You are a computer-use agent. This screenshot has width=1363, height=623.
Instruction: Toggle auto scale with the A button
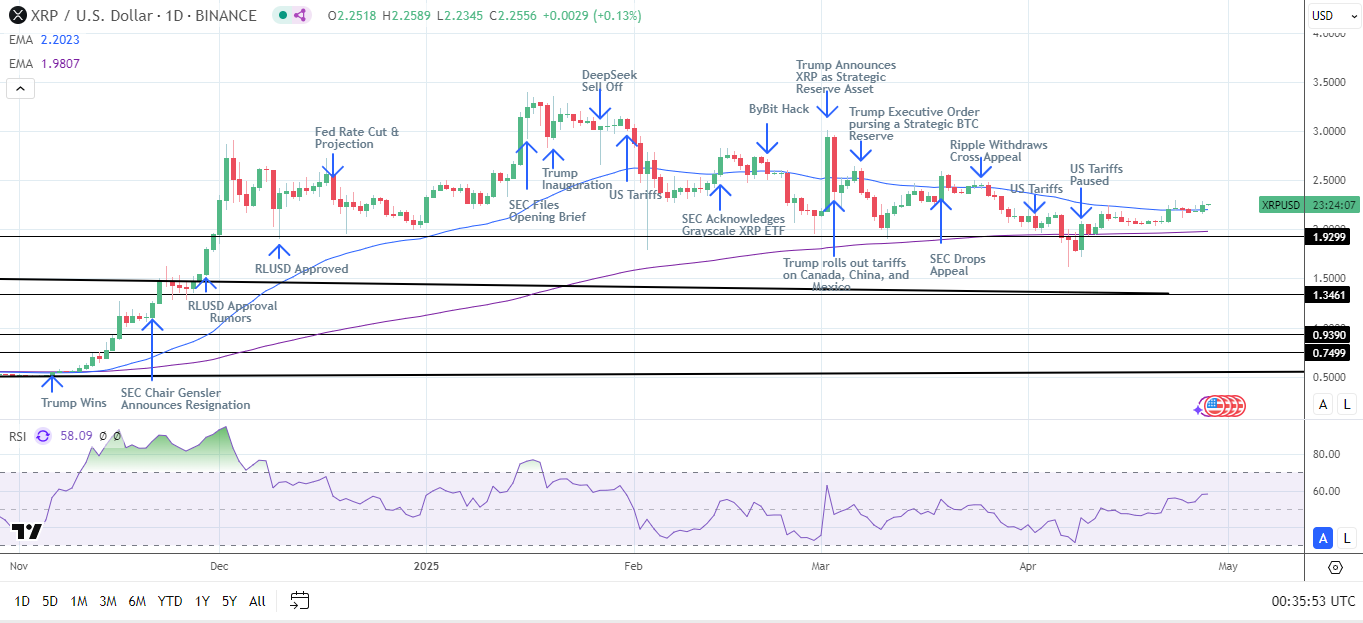coord(1322,404)
